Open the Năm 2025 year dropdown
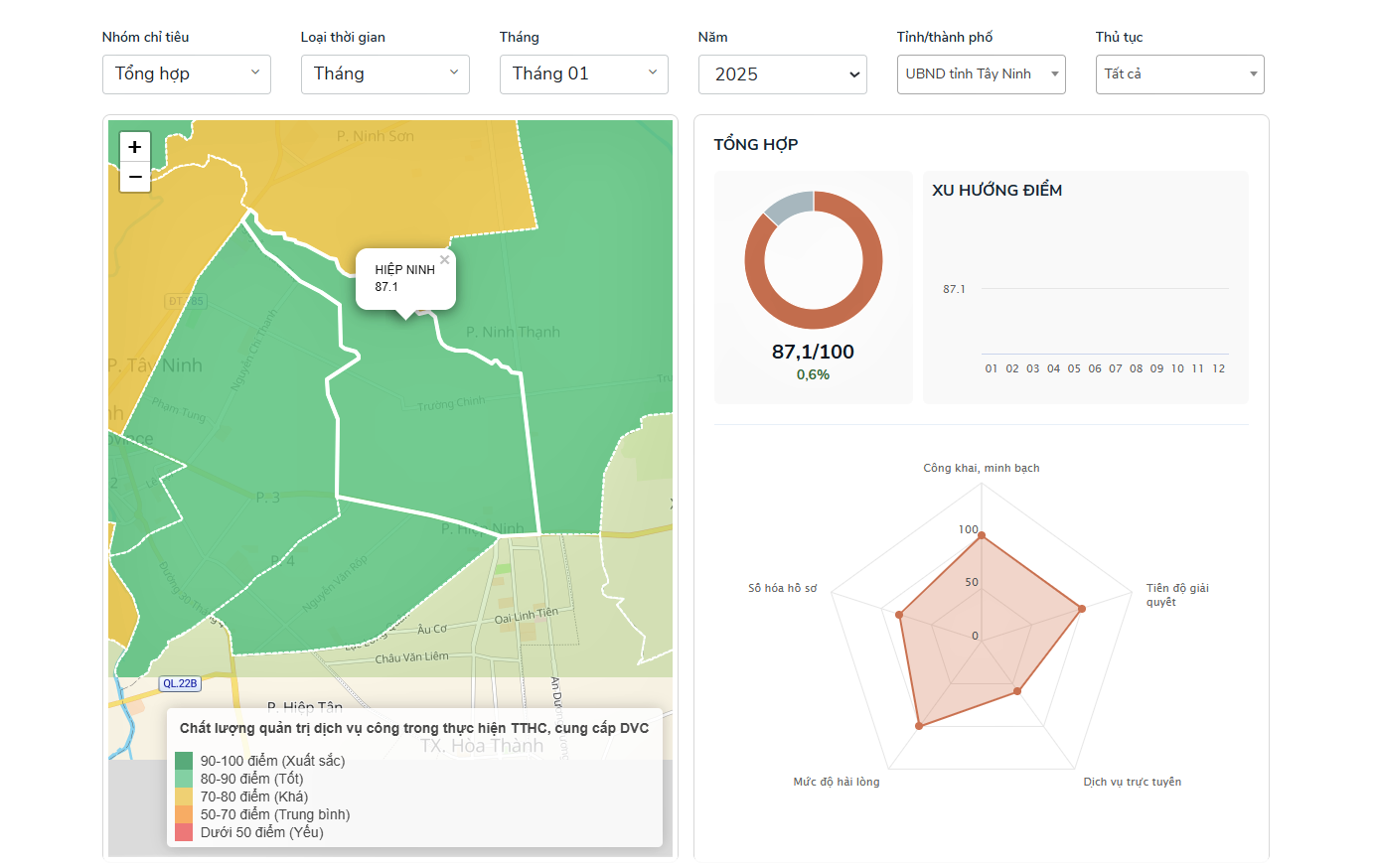This screenshot has width=1377, height=868. tap(783, 74)
